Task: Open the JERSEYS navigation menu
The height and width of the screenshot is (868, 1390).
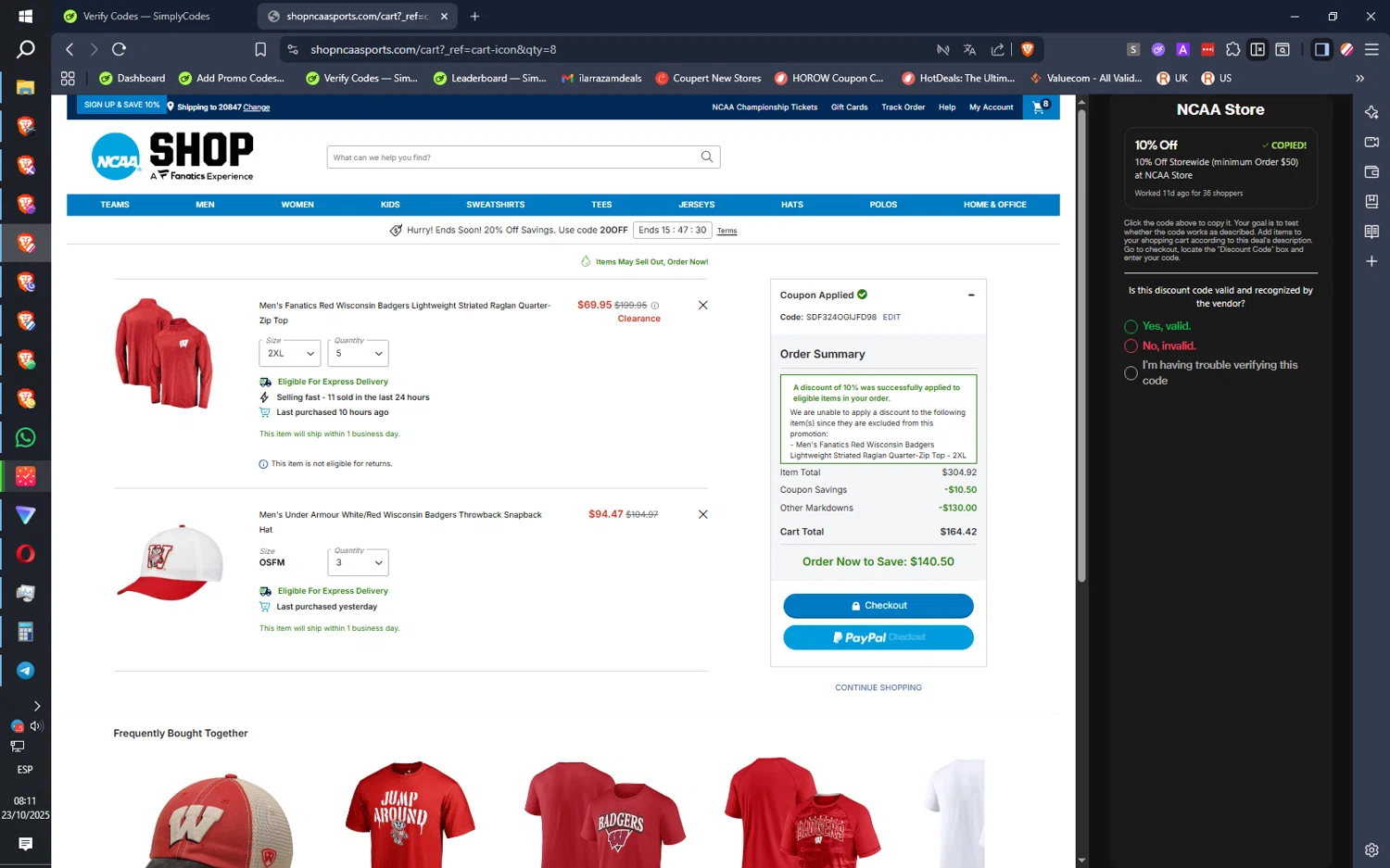Action: pyautogui.click(x=697, y=205)
